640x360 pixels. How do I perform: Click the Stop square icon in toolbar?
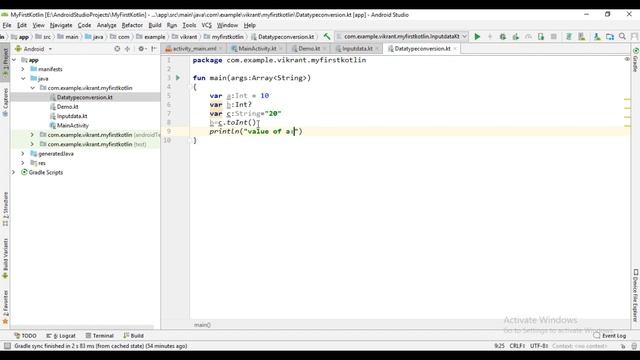554,37
